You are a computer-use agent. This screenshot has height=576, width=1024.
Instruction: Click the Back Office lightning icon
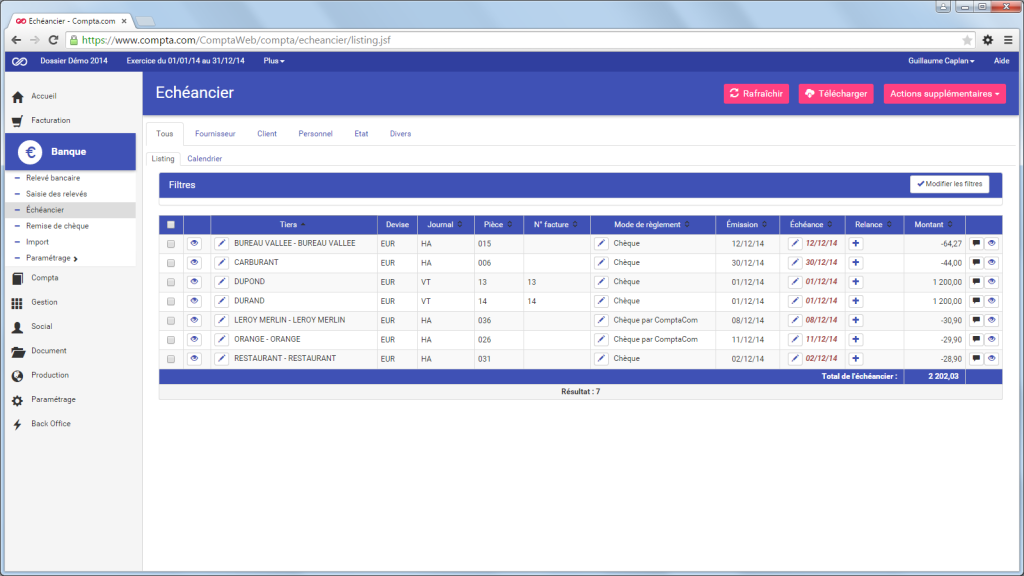18,424
